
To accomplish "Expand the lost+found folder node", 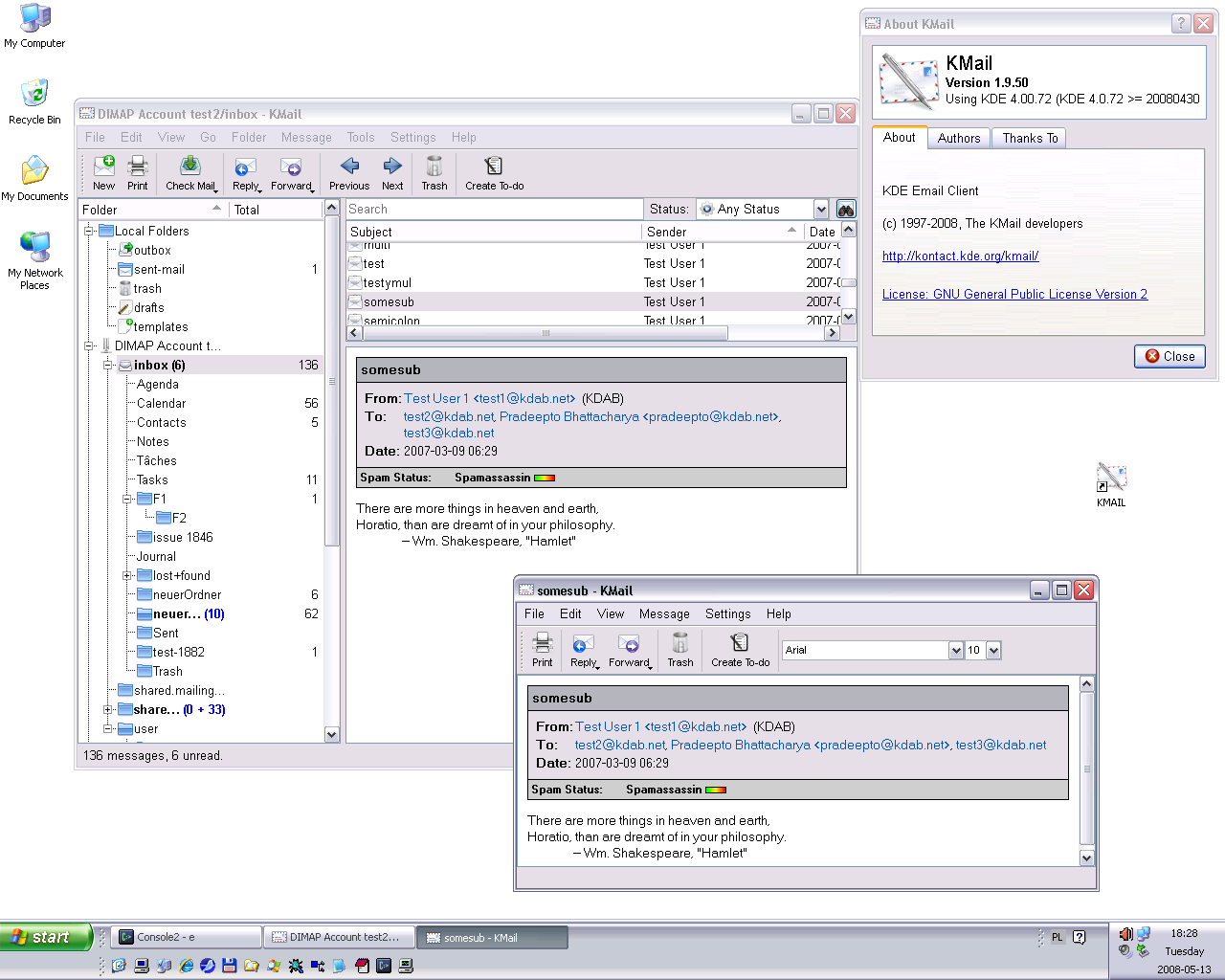I will [127, 575].
